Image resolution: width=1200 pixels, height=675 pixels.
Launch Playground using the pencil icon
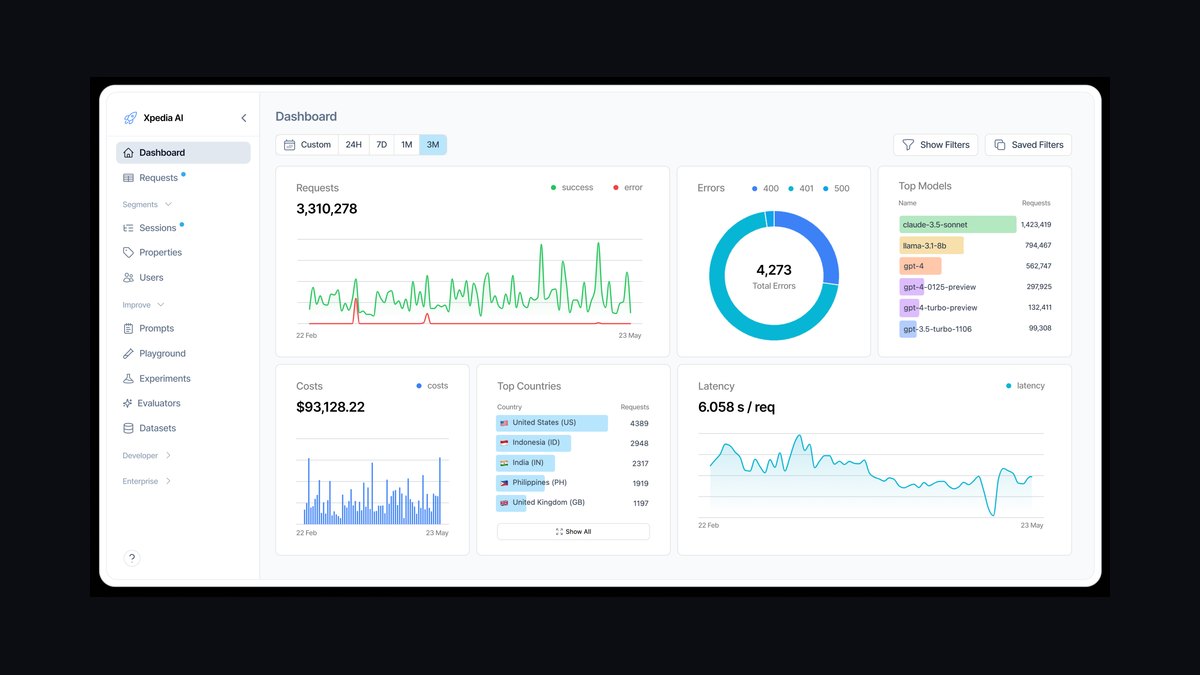click(128, 354)
